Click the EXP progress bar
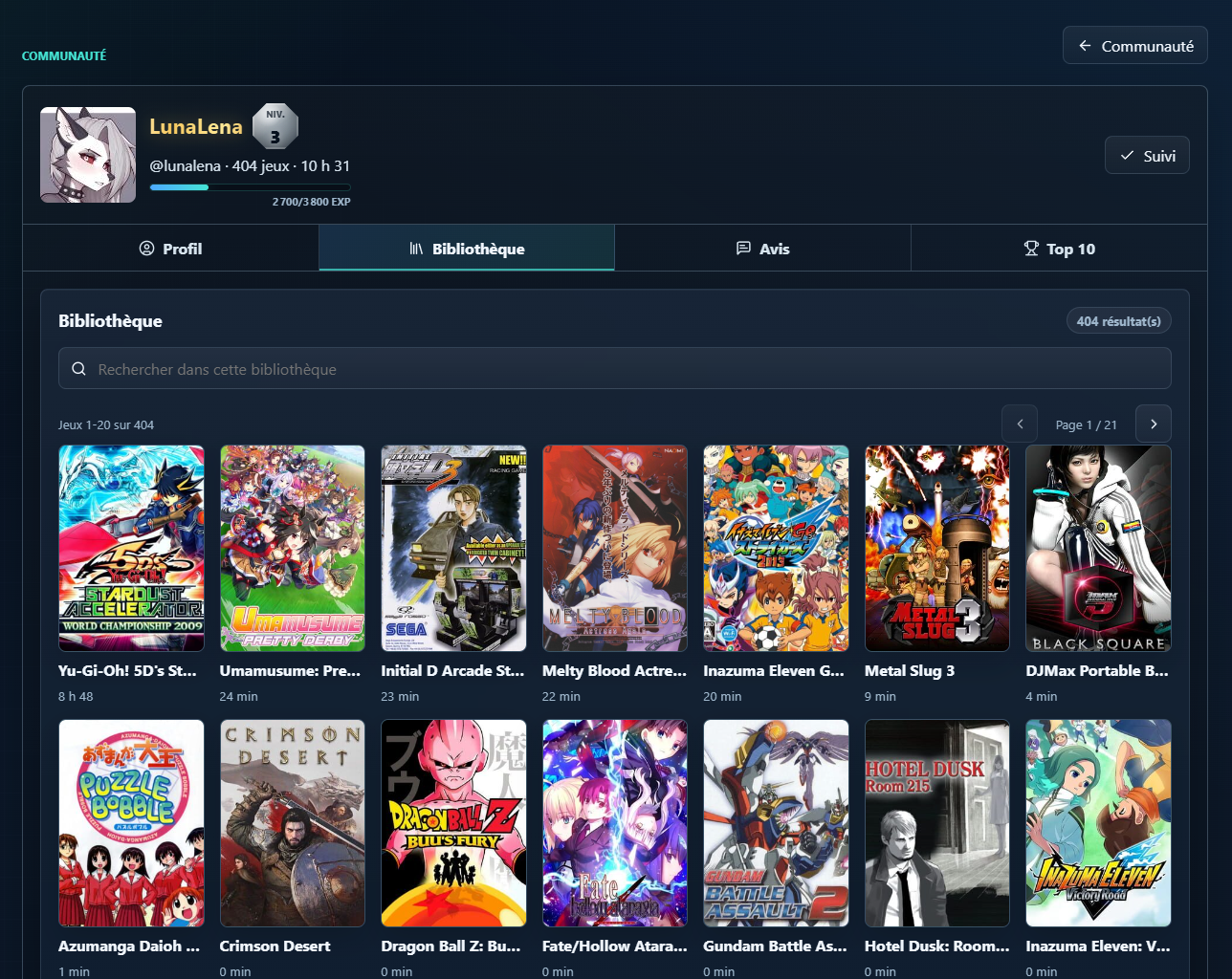 point(250,187)
